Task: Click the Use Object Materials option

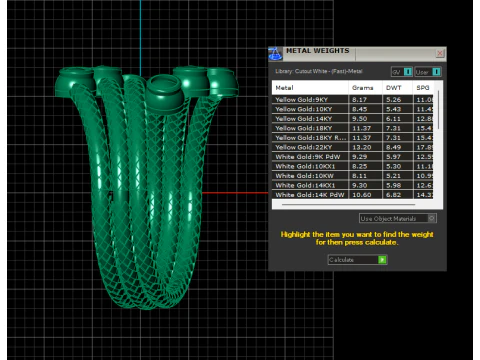Action: 398,218
